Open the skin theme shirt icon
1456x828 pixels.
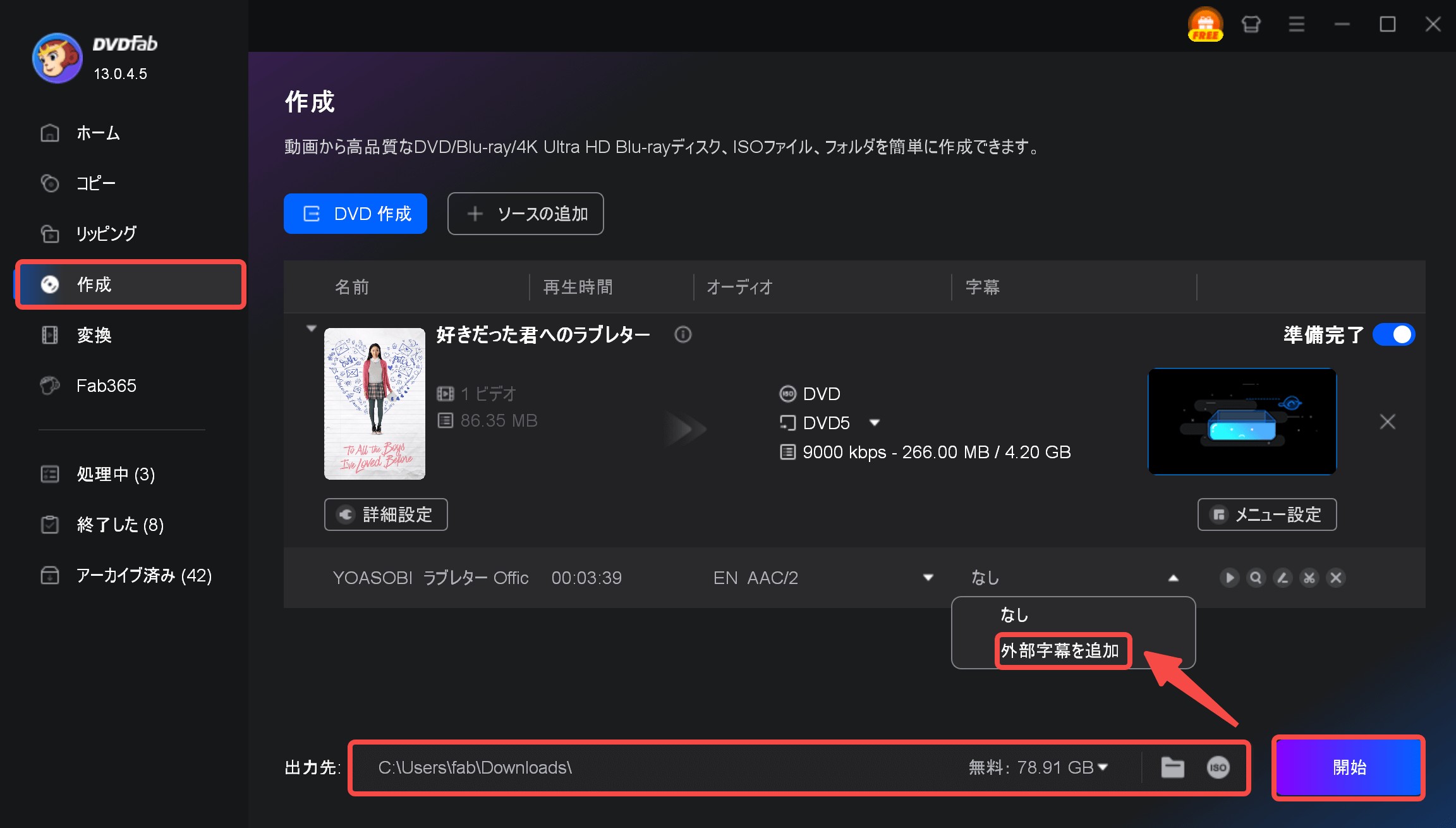coord(1251,24)
